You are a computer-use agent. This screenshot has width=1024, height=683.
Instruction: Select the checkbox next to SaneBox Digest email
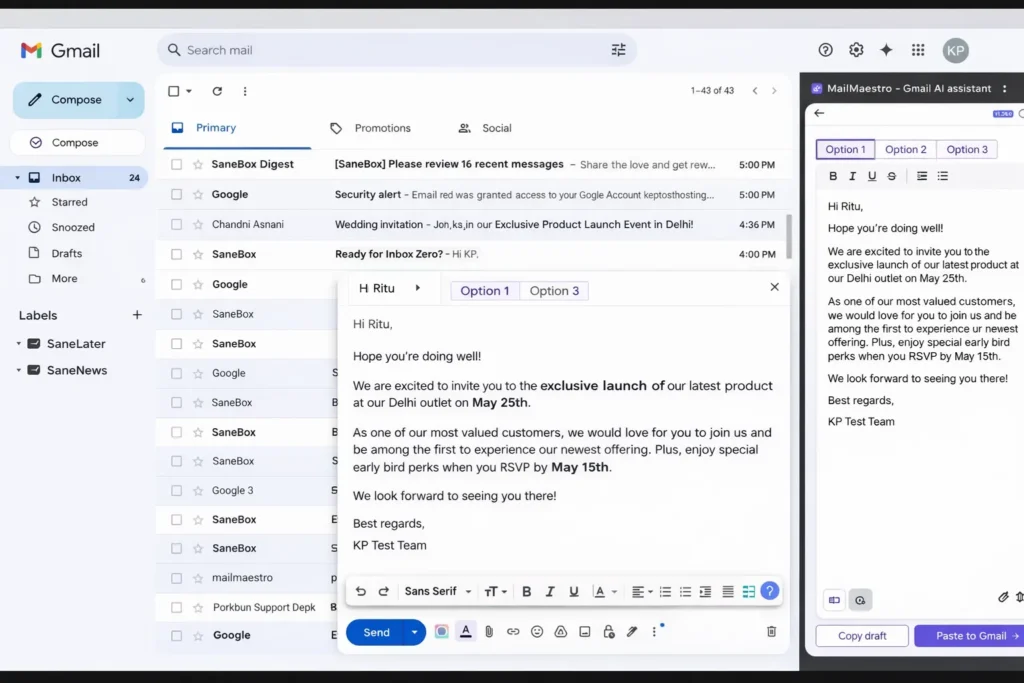coord(176,163)
